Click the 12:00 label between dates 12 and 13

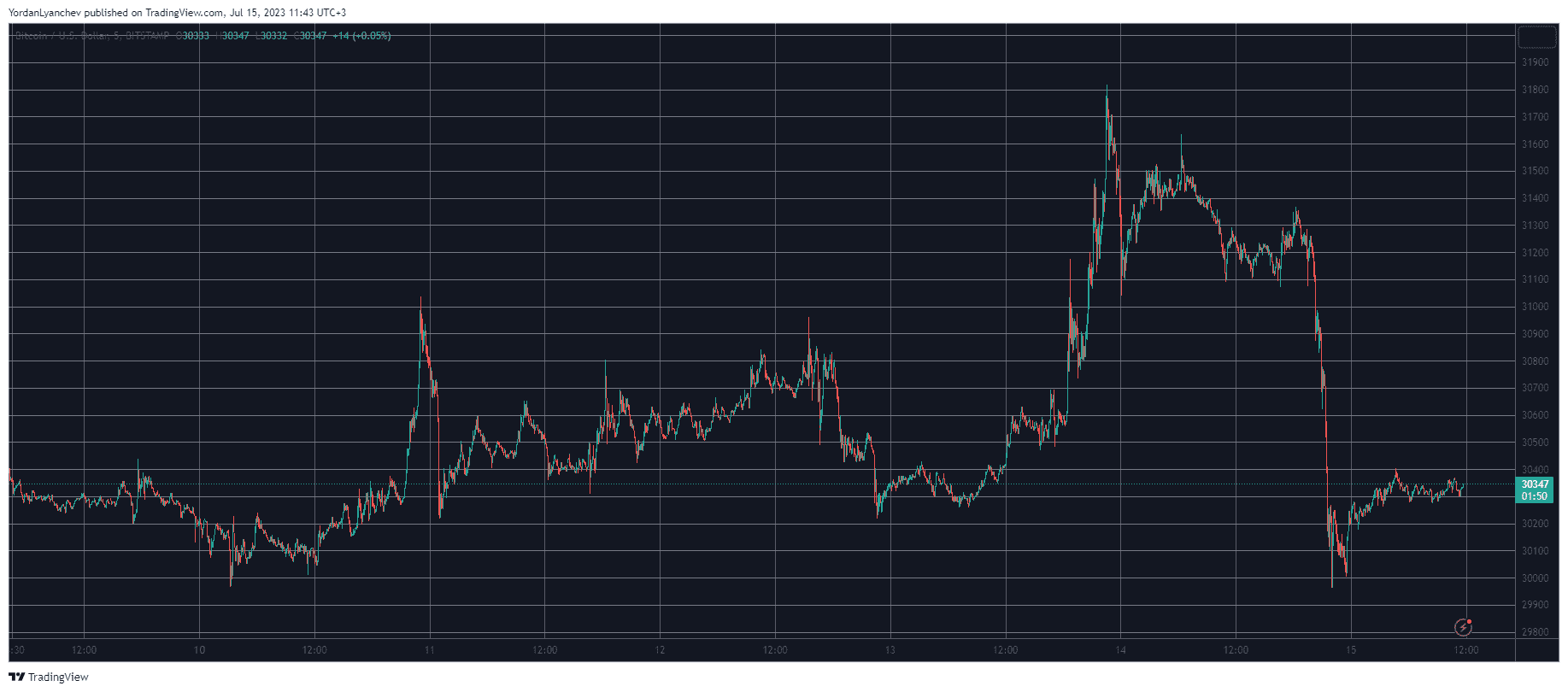click(775, 650)
